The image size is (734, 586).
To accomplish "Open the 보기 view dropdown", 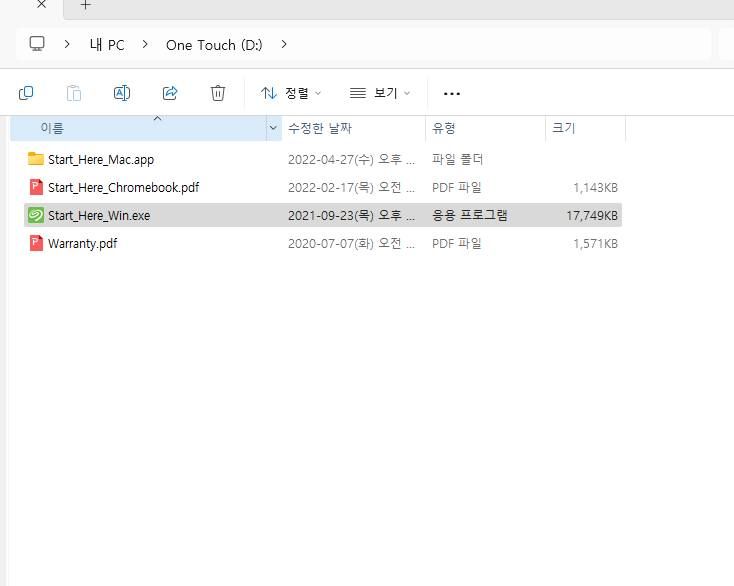I will (x=380, y=93).
